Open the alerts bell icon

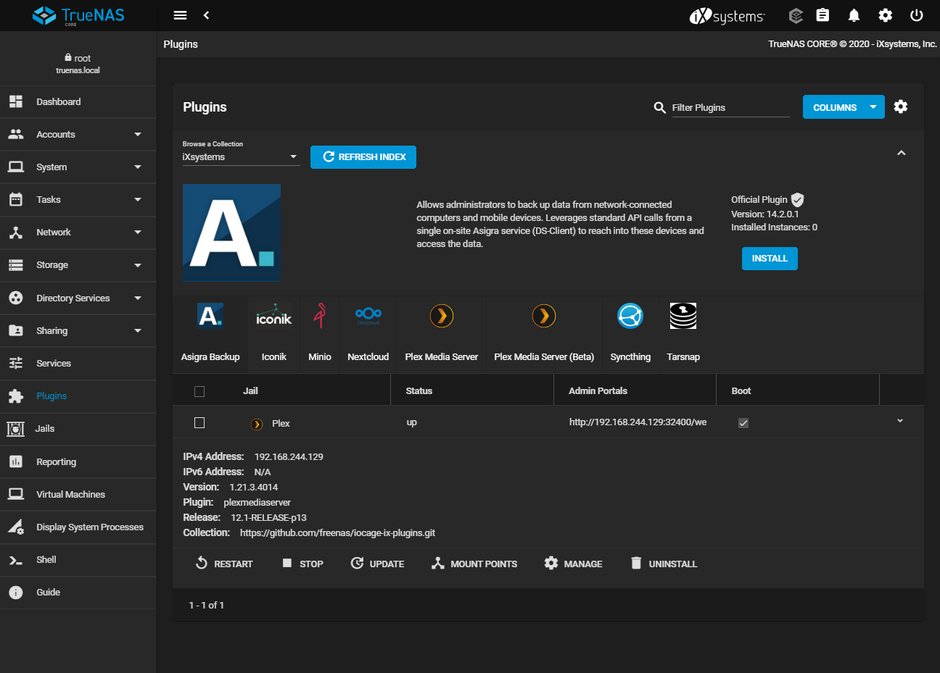(854, 16)
